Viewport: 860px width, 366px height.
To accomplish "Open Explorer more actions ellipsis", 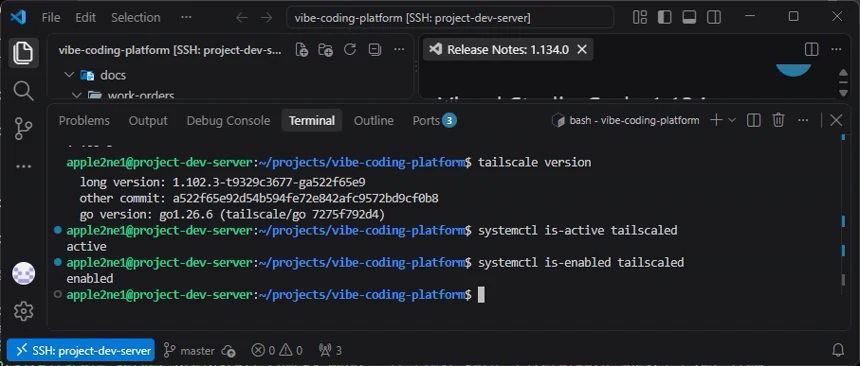I will pos(399,50).
